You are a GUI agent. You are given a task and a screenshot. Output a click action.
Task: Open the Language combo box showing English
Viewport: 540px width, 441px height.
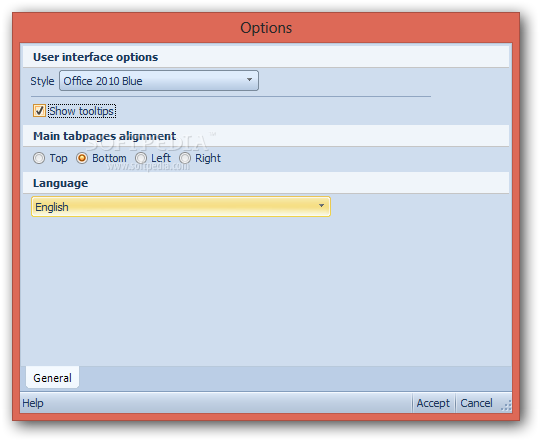pyautogui.click(x=181, y=207)
